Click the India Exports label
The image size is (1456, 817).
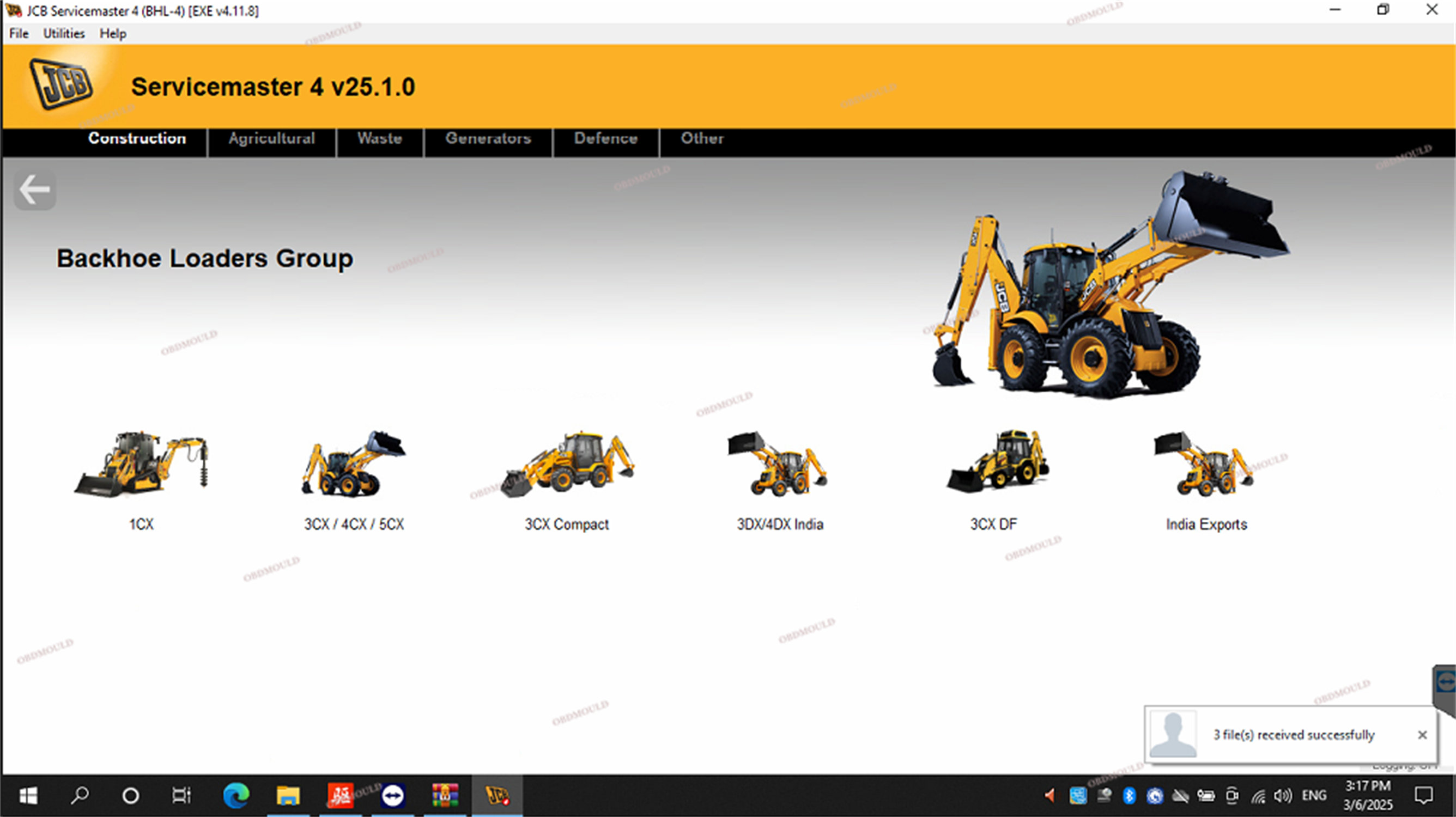(x=1206, y=525)
